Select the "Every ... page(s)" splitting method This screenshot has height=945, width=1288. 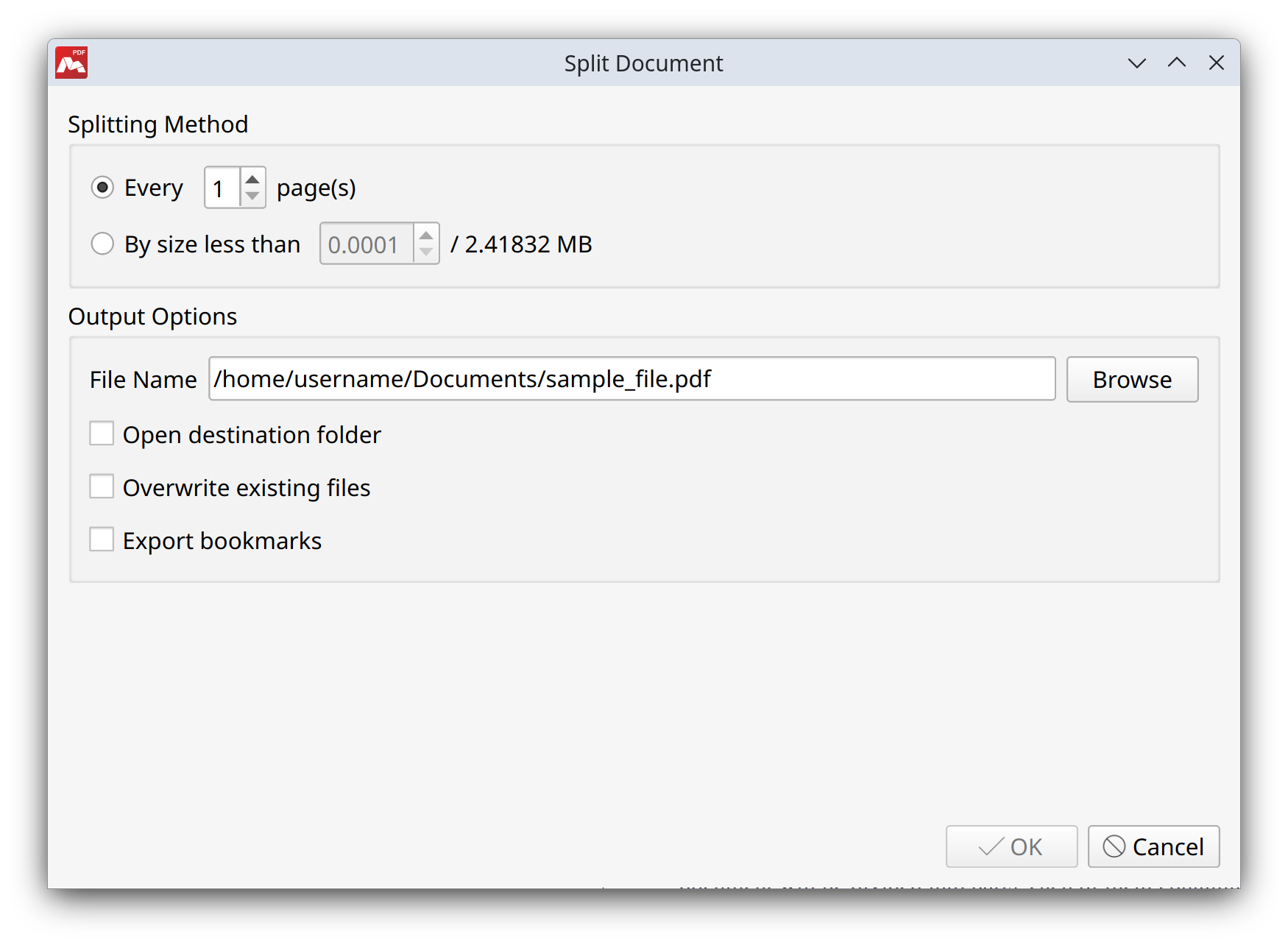pyautogui.click(x=102, y=188)
